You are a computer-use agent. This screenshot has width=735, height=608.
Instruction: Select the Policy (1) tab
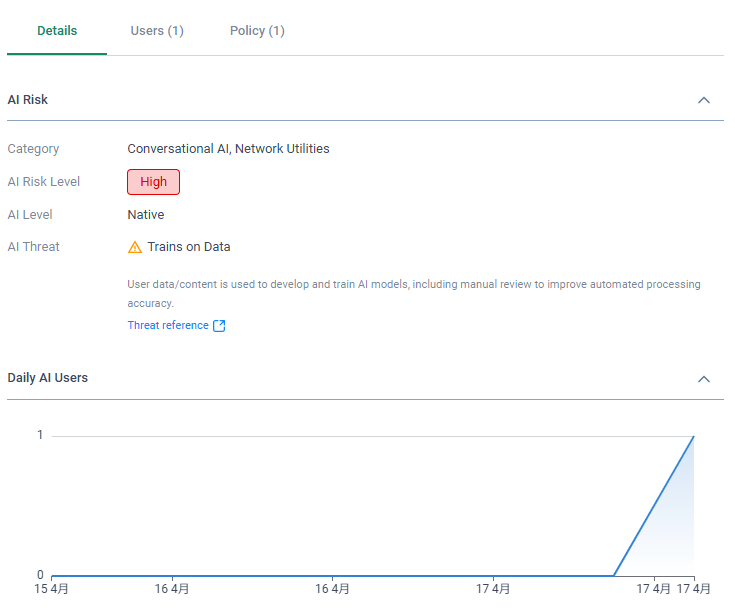click(x=257, y=31)
